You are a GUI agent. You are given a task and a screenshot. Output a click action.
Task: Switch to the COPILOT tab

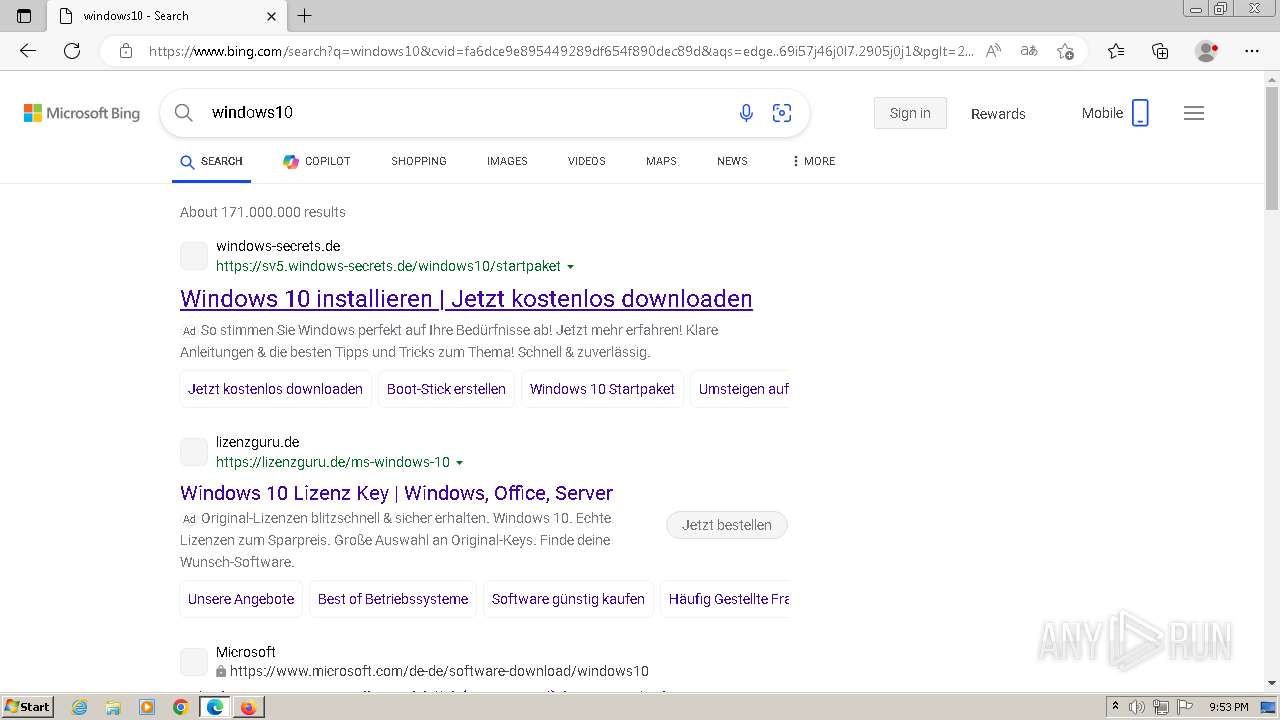(x=317, y=161)
